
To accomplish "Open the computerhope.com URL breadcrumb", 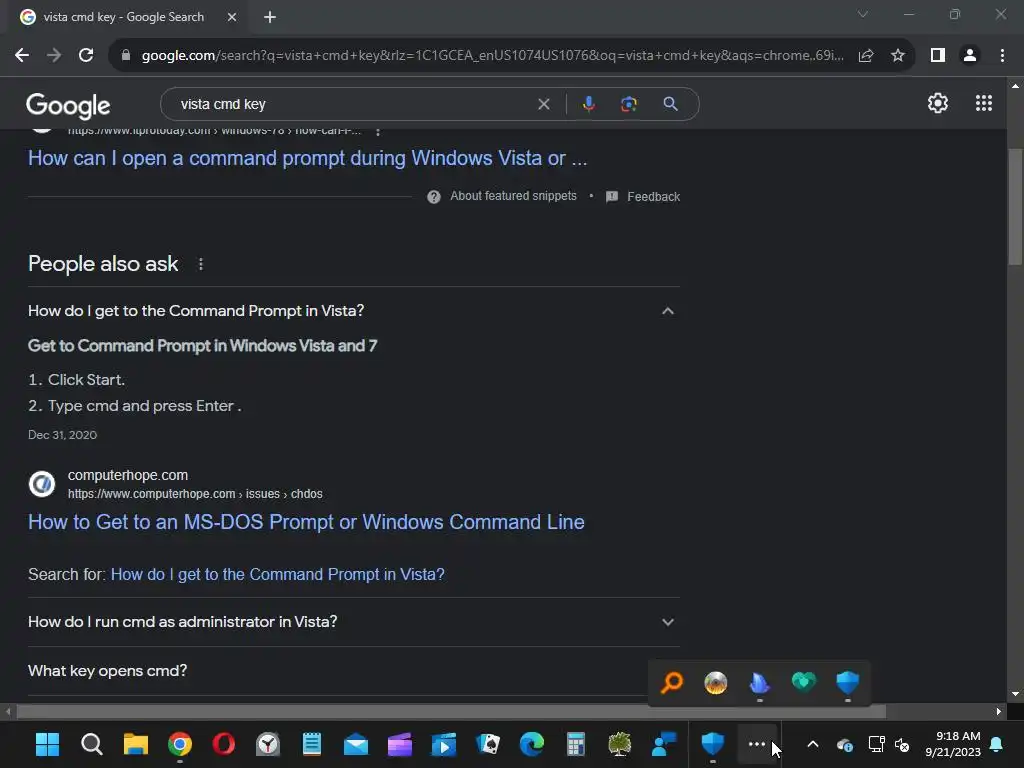I will [x=195, y=494].
